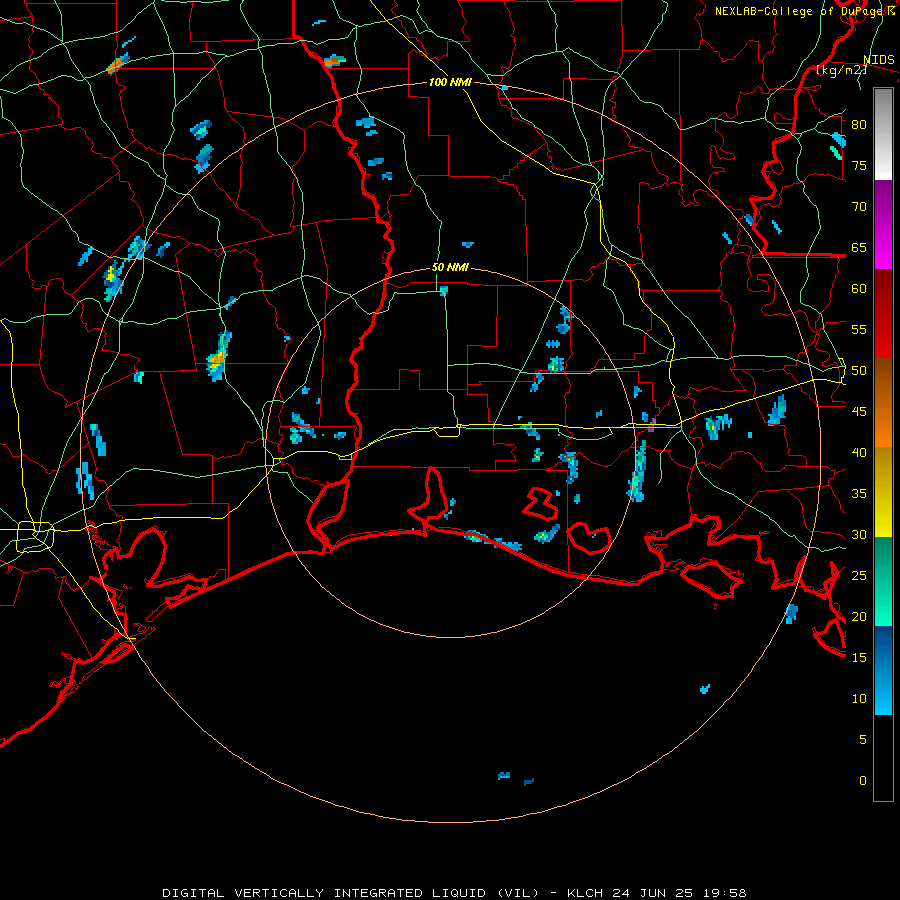Screen dimensions: 900x900
Task: Click the kg/m2 units label
Action: [x=841, y=70]
